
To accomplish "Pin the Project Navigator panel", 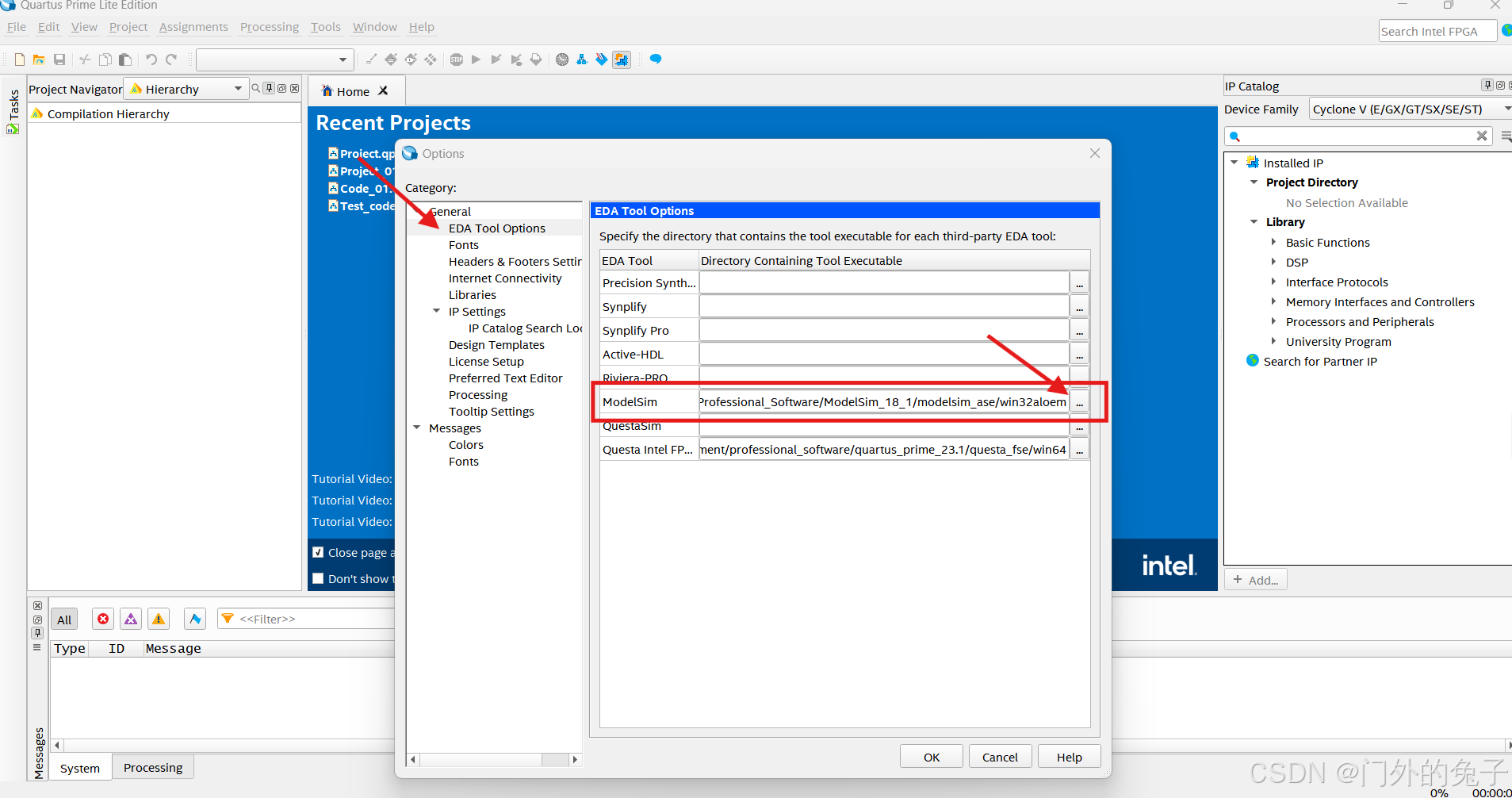I will [270, 88].
